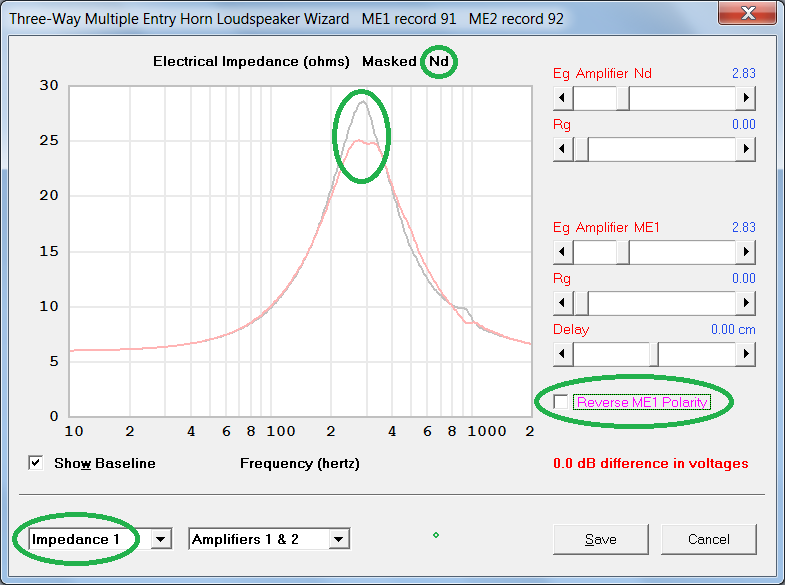Viewport: 785px width, 585px height.
Task: Click the 0.0 dB difference in voltages text
Action: tap(650, 463)
